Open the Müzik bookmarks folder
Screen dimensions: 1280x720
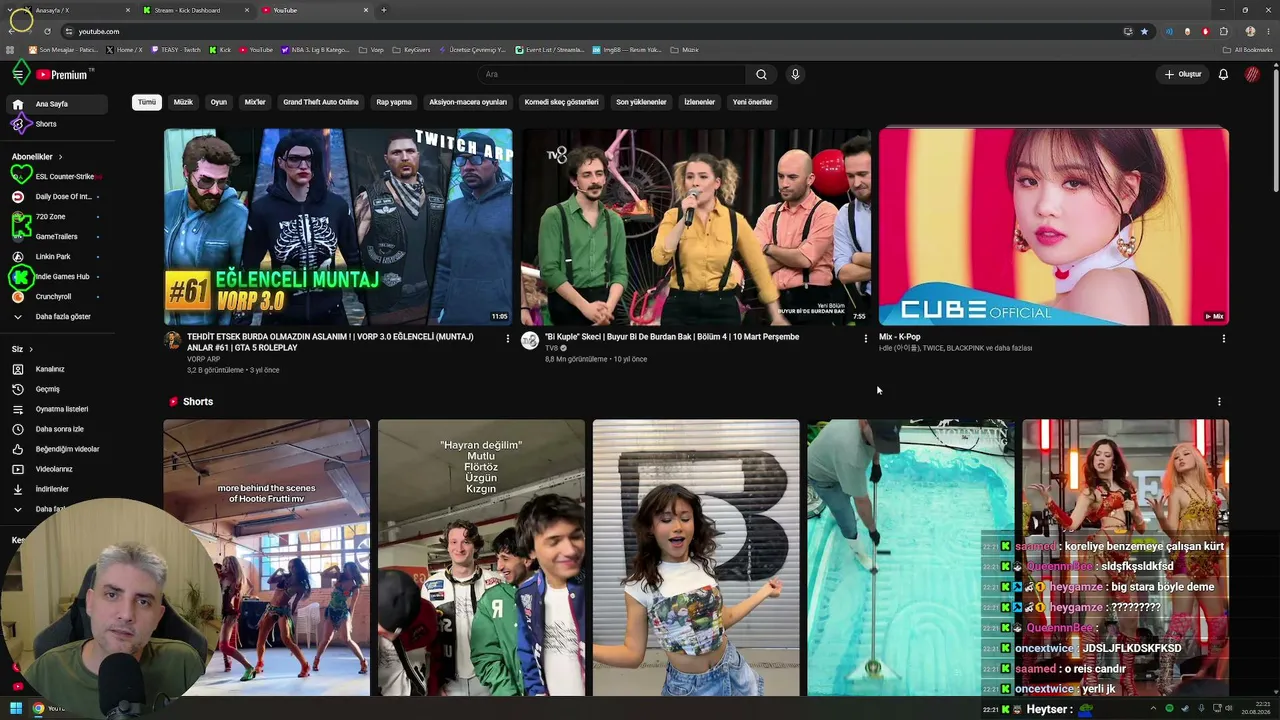click(x=684, y=50)
